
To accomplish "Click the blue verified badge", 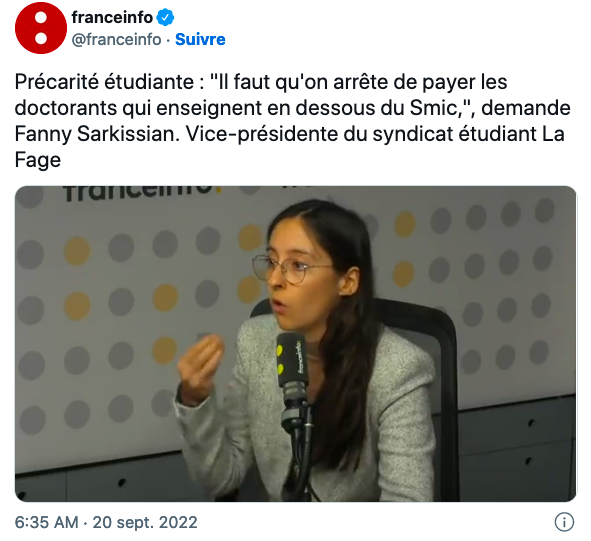I will (165, 17).
